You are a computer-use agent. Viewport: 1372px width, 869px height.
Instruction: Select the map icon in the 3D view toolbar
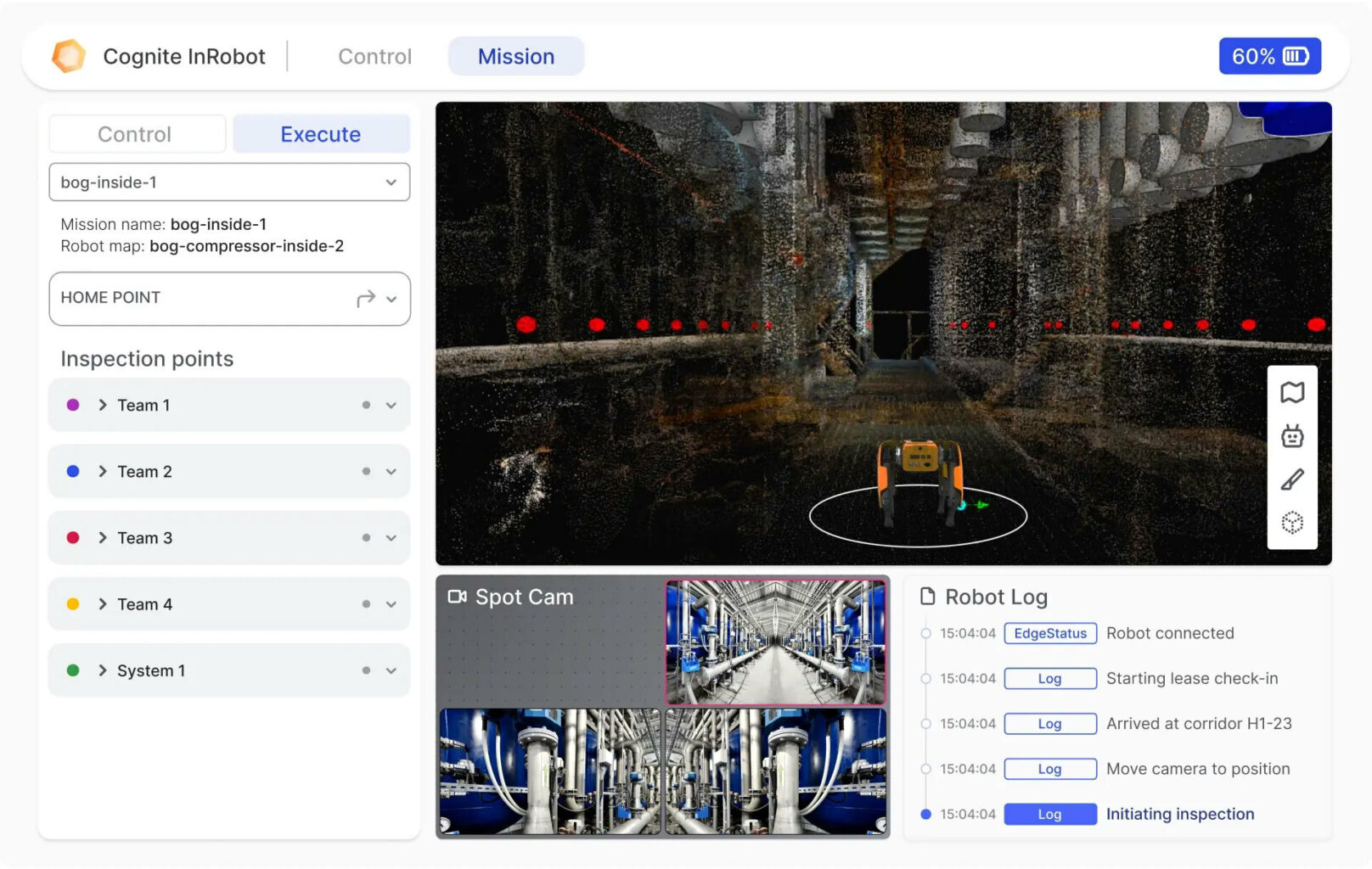click(x=1291, y=392)
